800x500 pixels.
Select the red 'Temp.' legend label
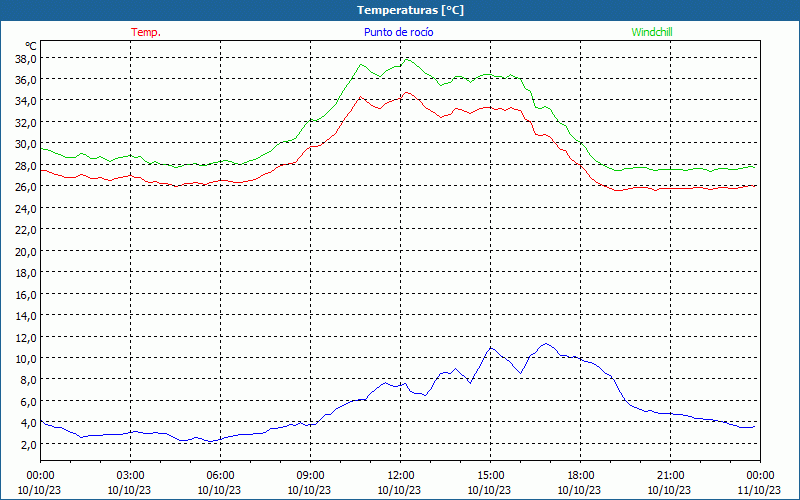[146, 32]
